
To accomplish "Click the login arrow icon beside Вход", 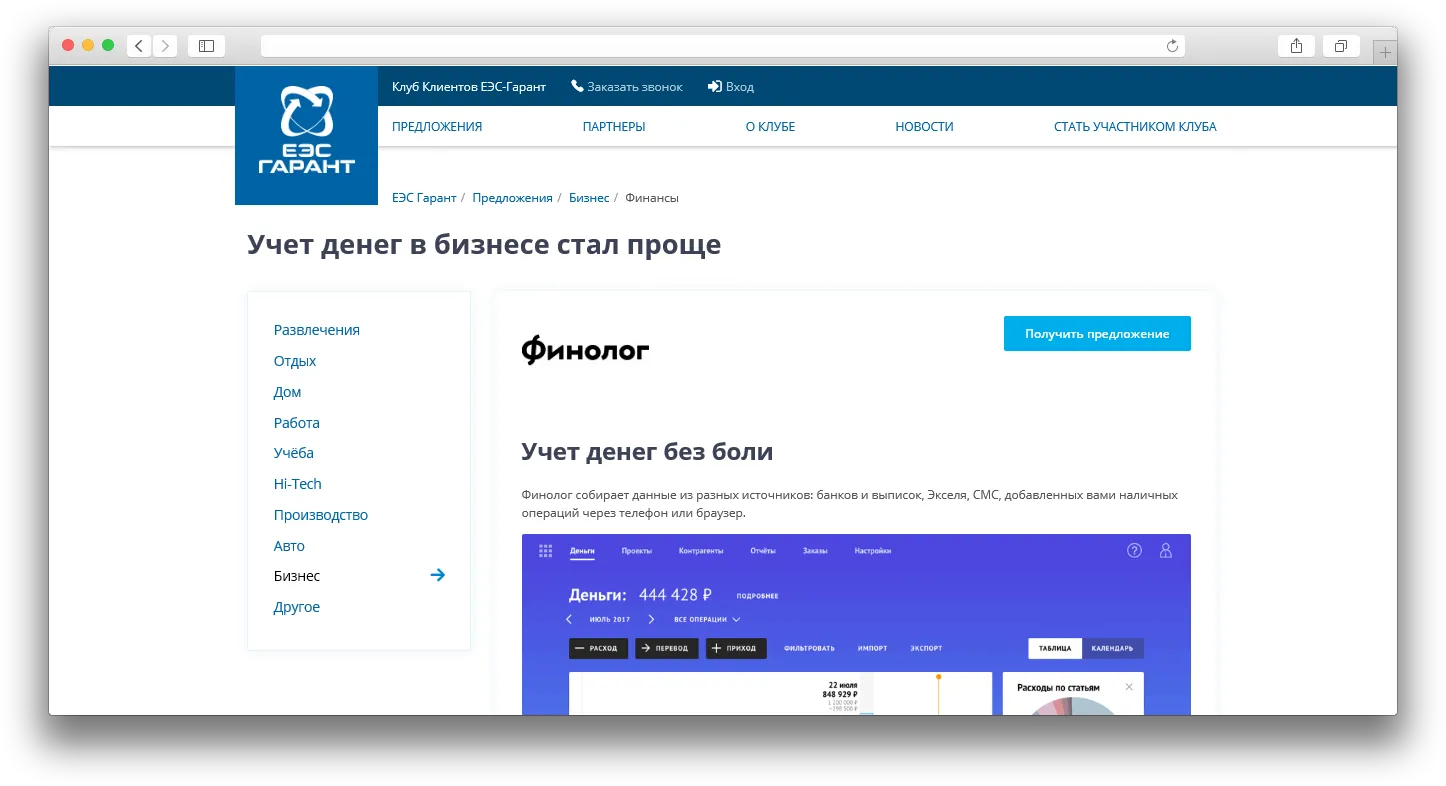I will click(715, 86).
